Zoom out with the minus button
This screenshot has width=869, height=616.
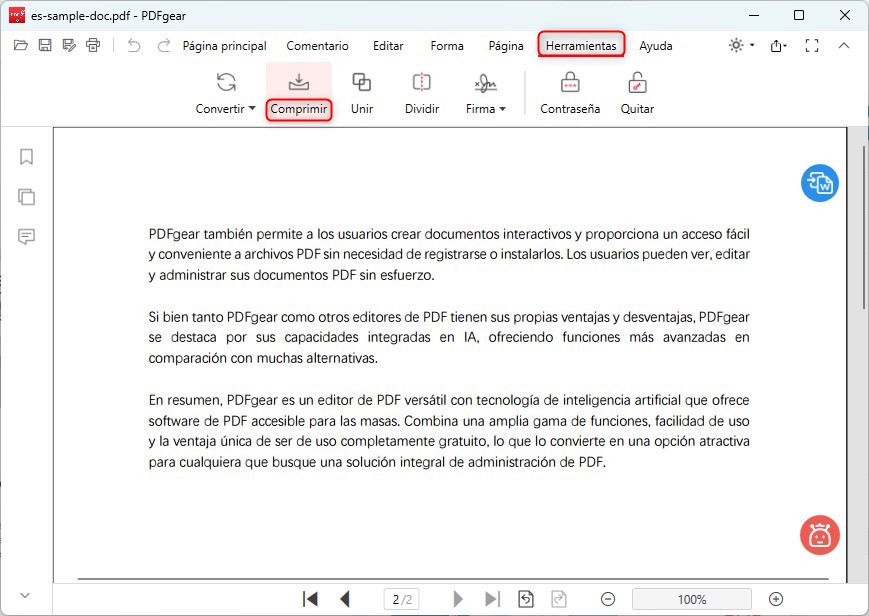(608, 599)
